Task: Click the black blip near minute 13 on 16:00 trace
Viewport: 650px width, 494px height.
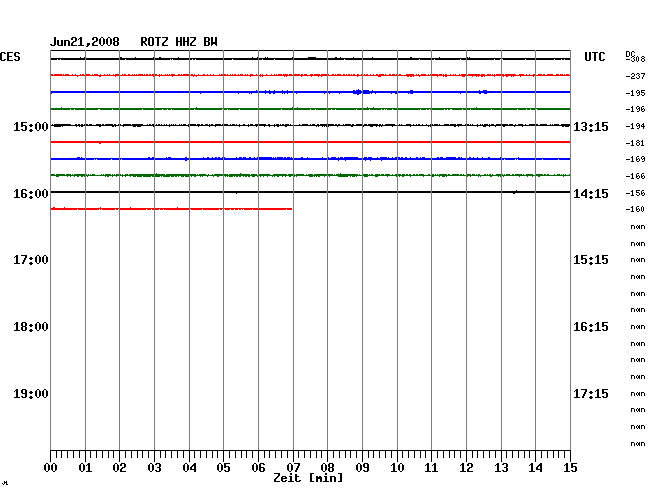Action: click(x=514, y=192)
